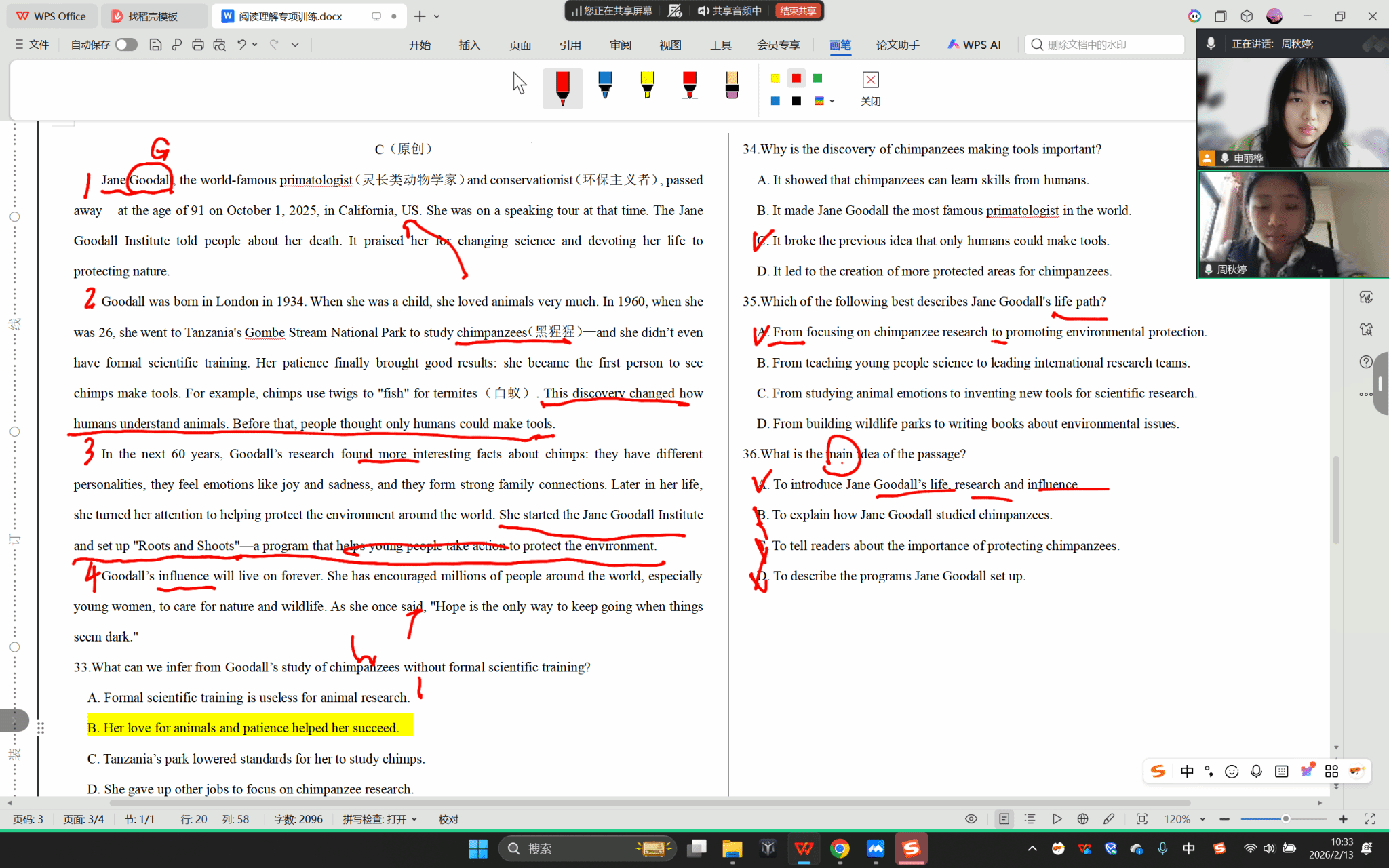This screenshot has height=868, width=1389.
Task: Select the red underline pen tool
Action: click(690, 85)
